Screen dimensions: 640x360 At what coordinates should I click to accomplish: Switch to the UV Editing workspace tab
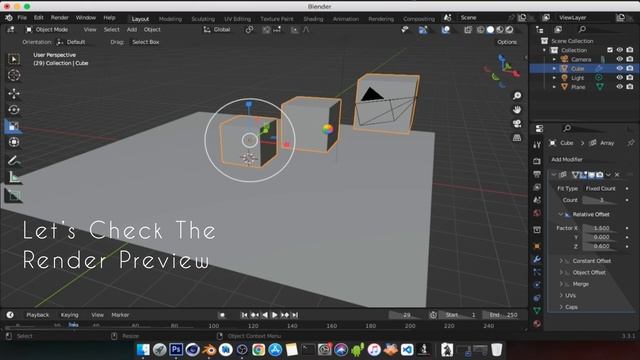[238, 19]
